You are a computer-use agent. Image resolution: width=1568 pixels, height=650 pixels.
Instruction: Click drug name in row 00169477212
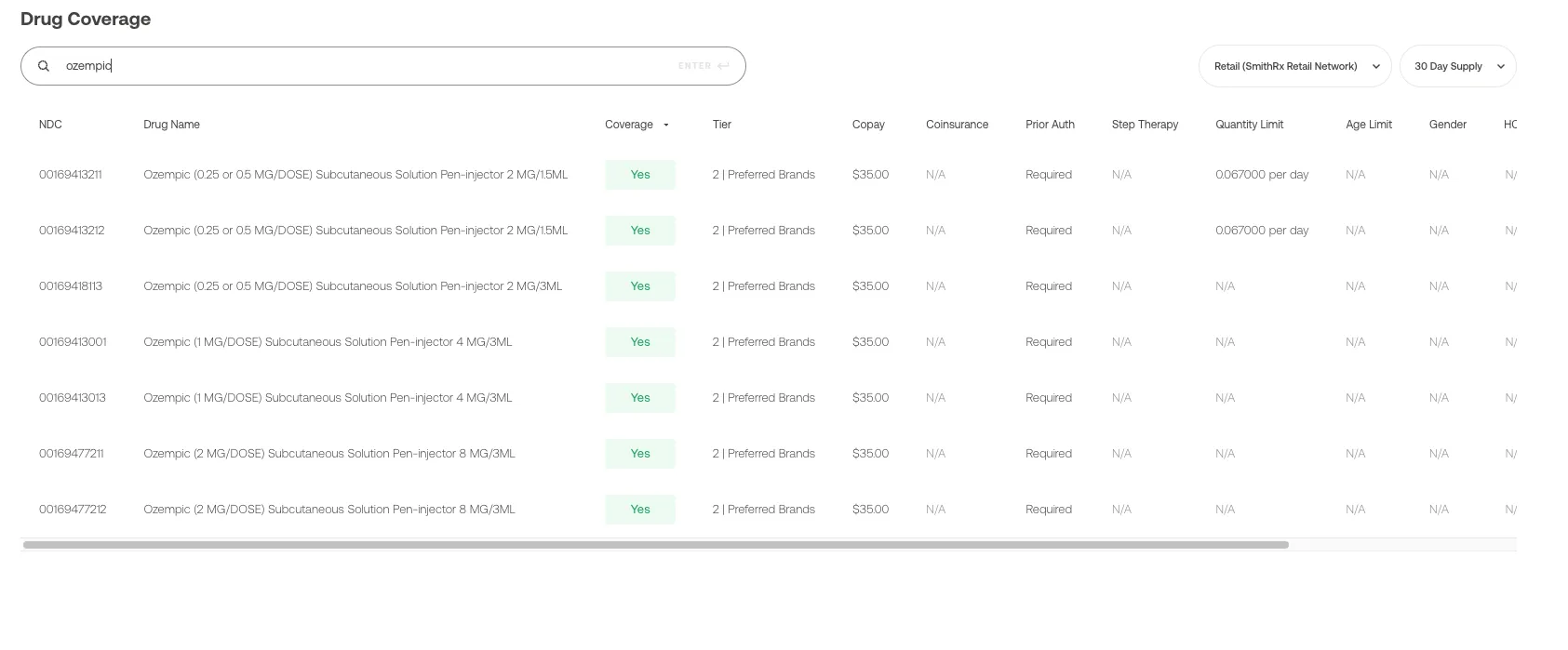coord(329,510)
